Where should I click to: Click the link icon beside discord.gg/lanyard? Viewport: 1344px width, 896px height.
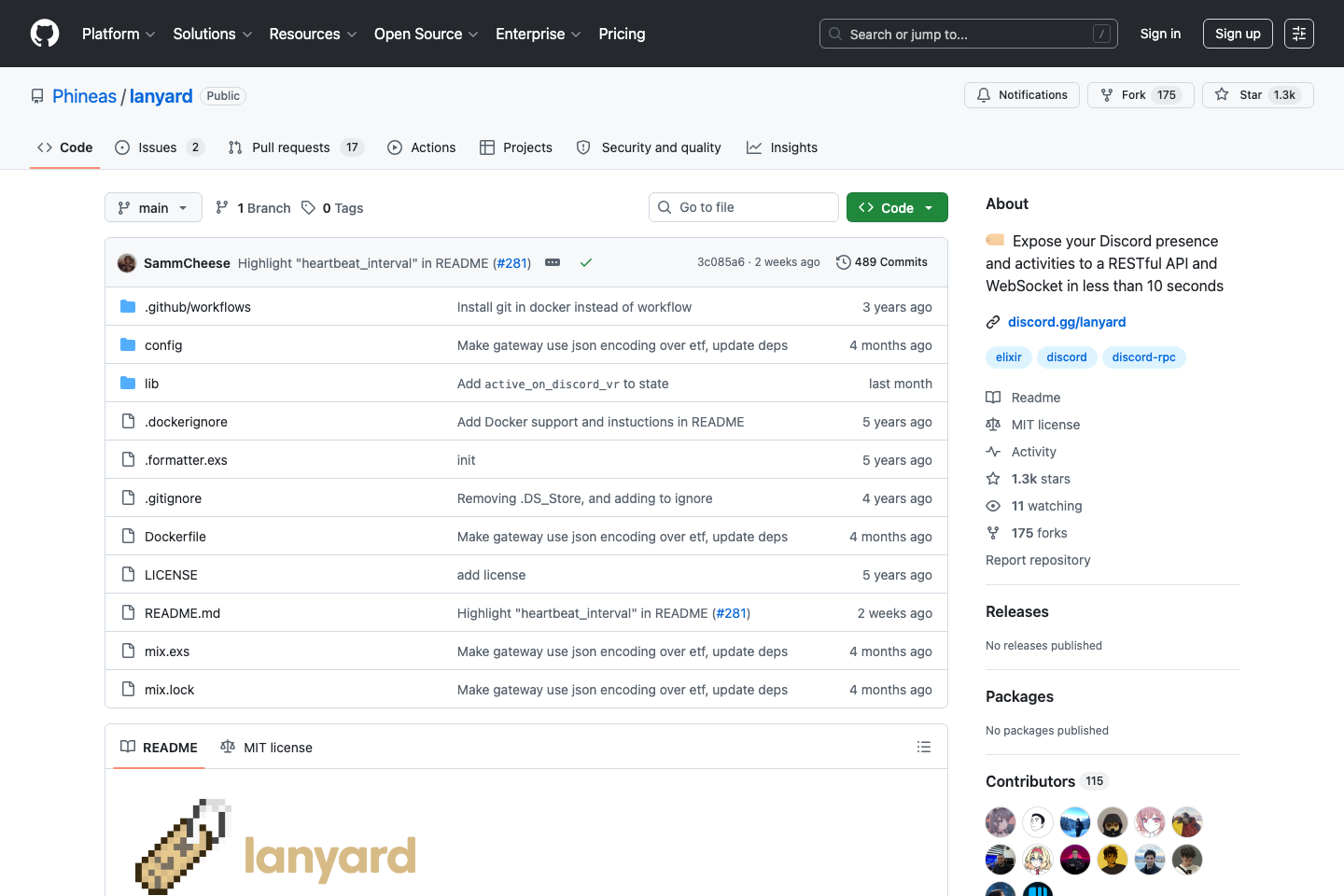[992, 321]
